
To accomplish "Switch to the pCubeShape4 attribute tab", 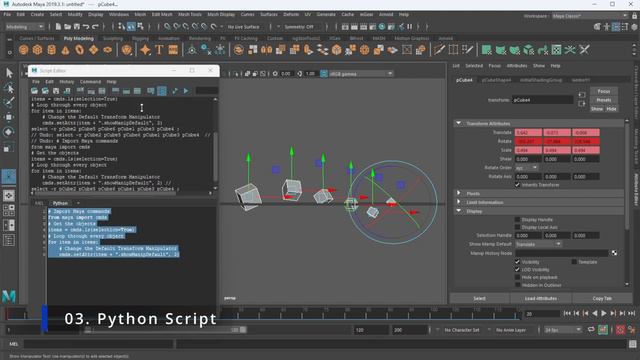I will click(x=496, y=80).
